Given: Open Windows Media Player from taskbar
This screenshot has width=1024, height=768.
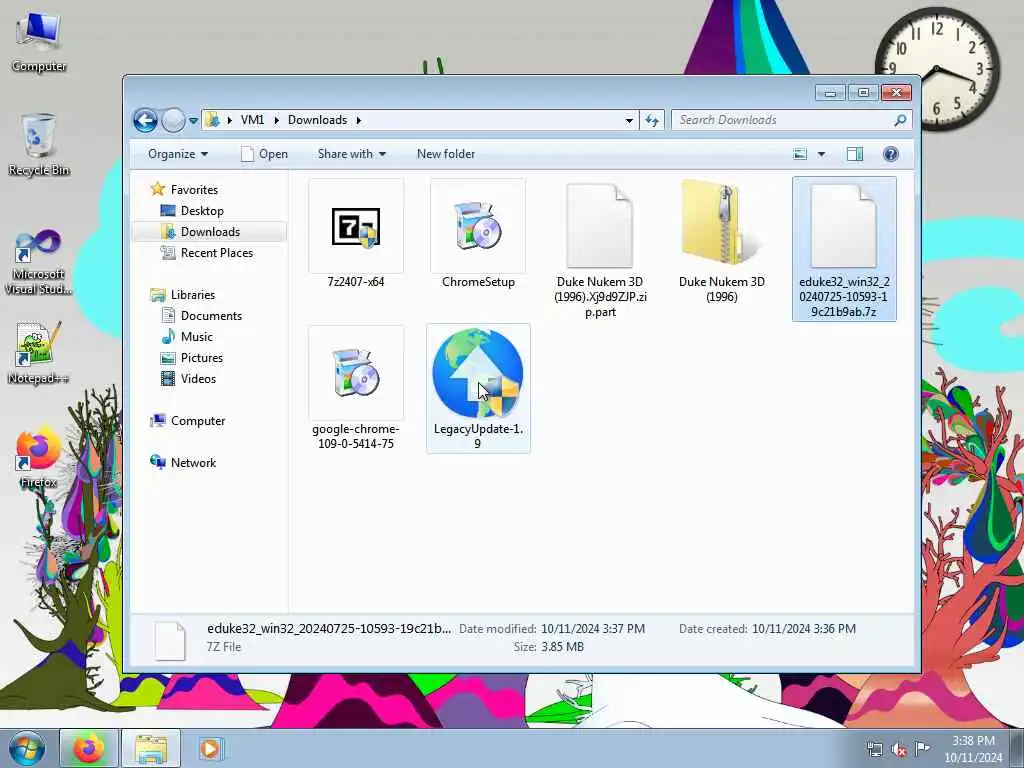Looking at the screenshot, I should [210, 748].
